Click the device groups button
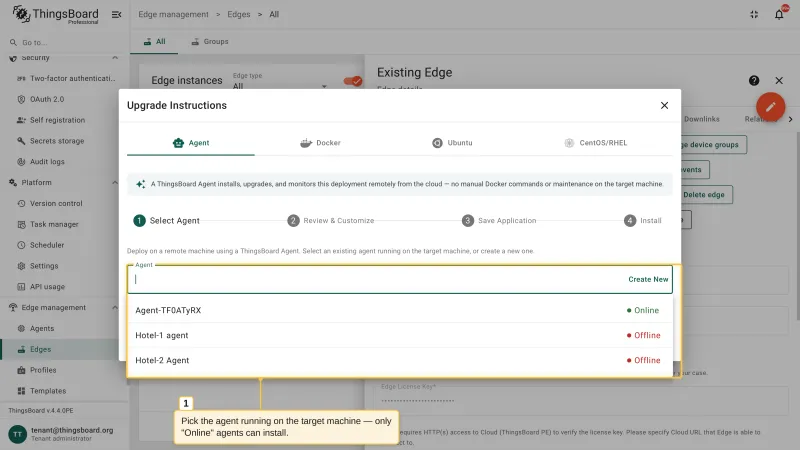 tap(714, 144)
